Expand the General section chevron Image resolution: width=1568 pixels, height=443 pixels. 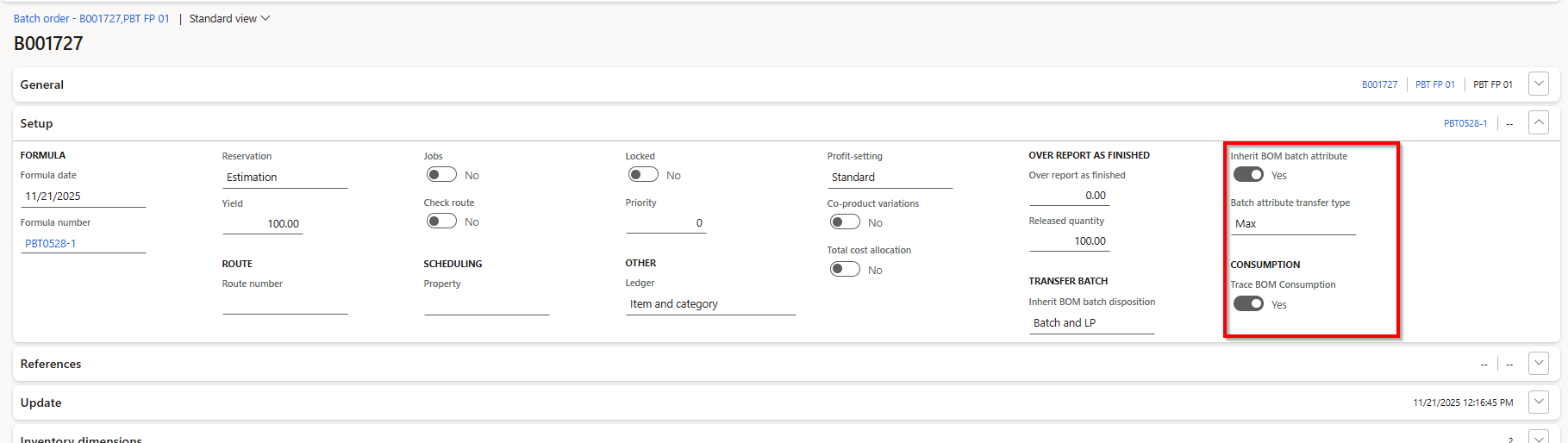(1539, 84)
